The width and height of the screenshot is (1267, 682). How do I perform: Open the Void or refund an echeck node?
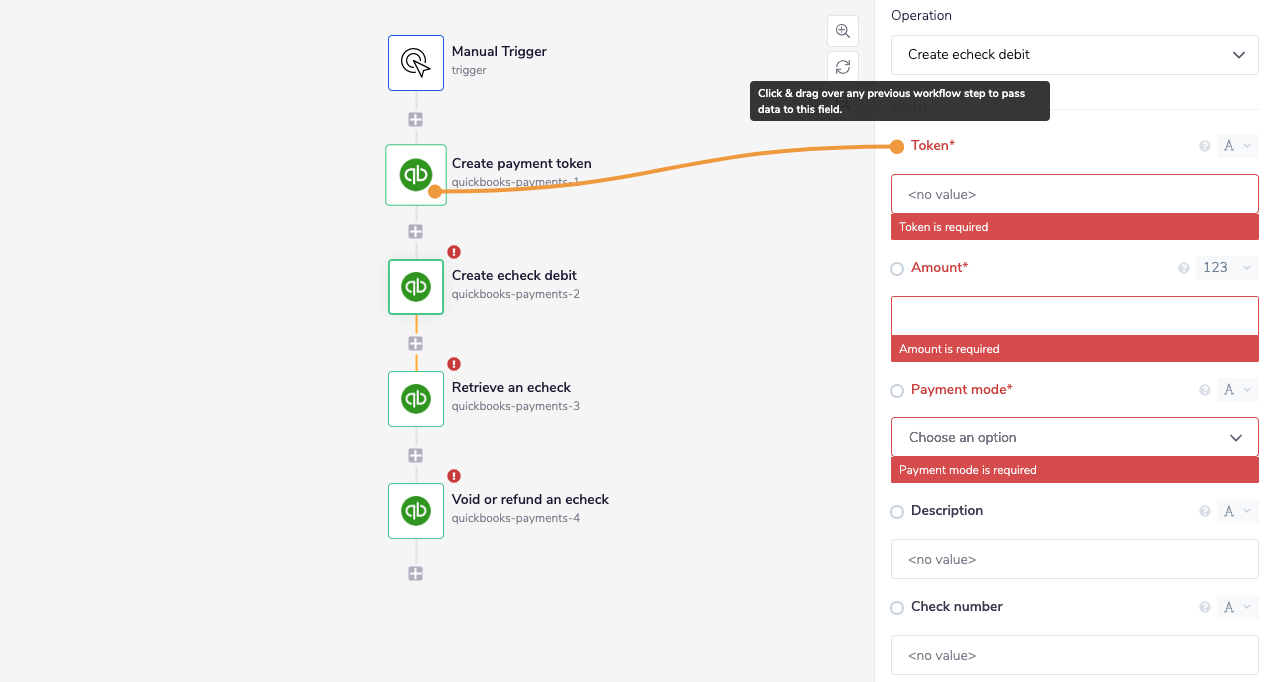[x=415, y=510]
